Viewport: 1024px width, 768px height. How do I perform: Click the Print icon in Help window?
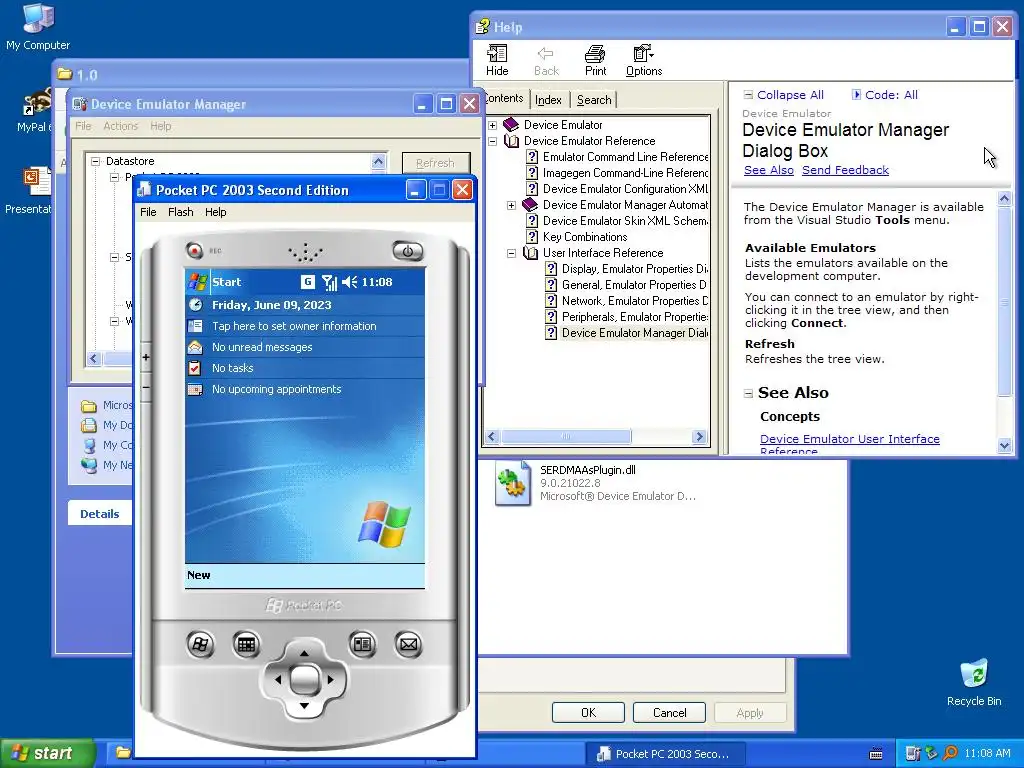pos(595,60)
